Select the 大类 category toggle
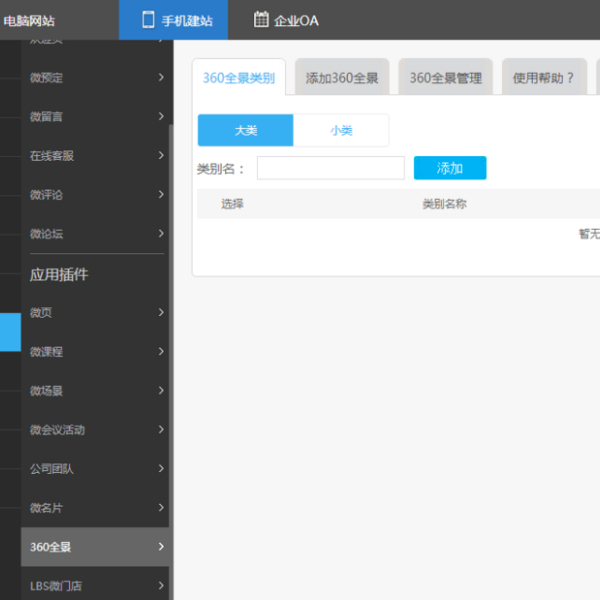Screen dimensions: 600x600 pos(246,130)
